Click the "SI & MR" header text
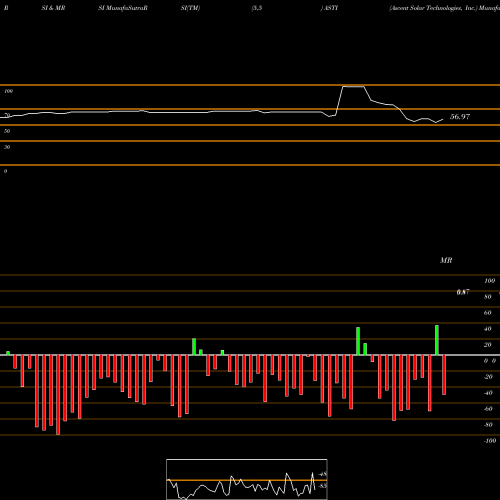This screenshot has width=500, height=500. (x=53, y=8)
